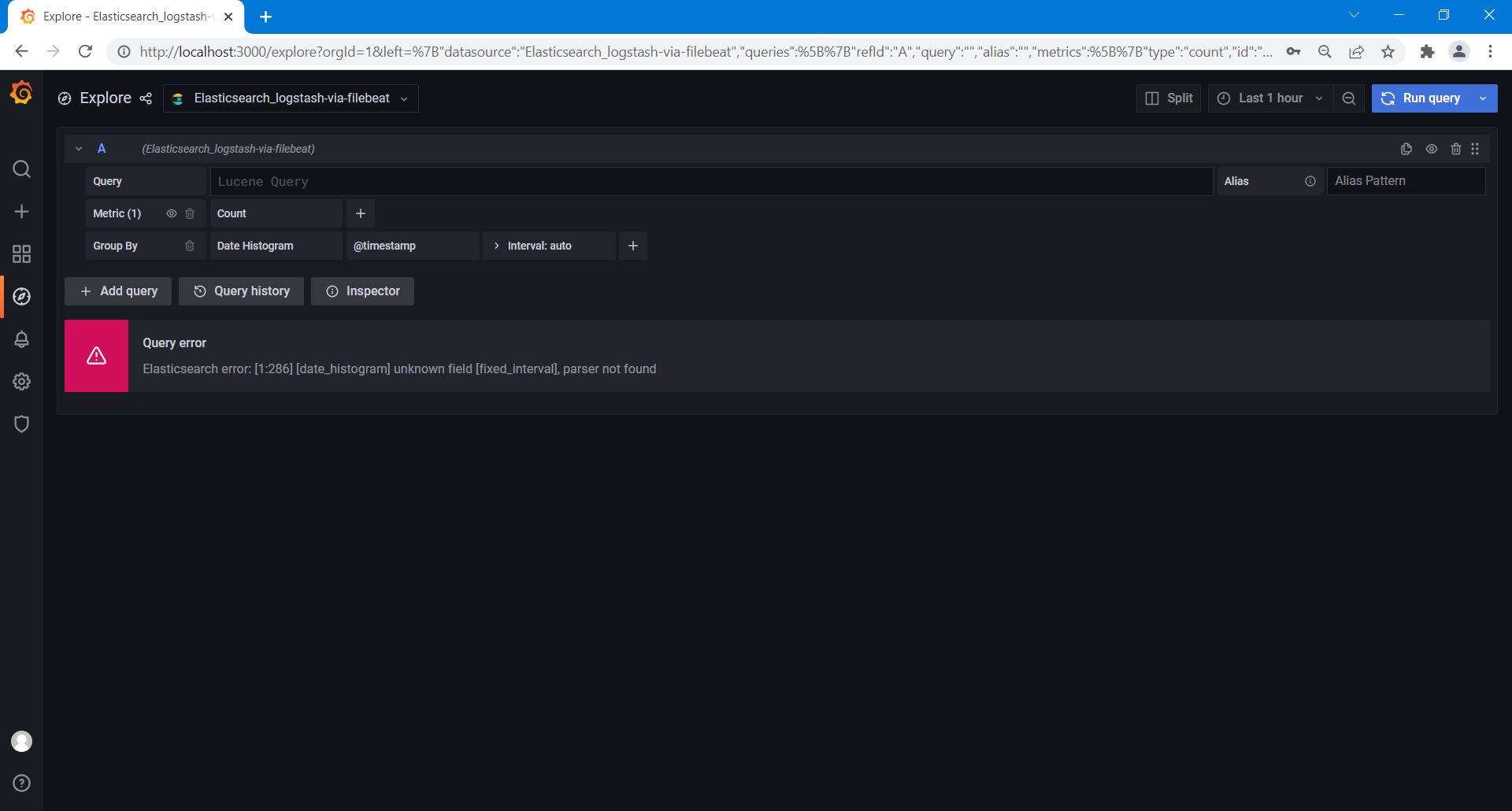The width and height of the screenshot is (1512, 811).
Task: Bookmark this page with the star icon
Action: 1388,52
